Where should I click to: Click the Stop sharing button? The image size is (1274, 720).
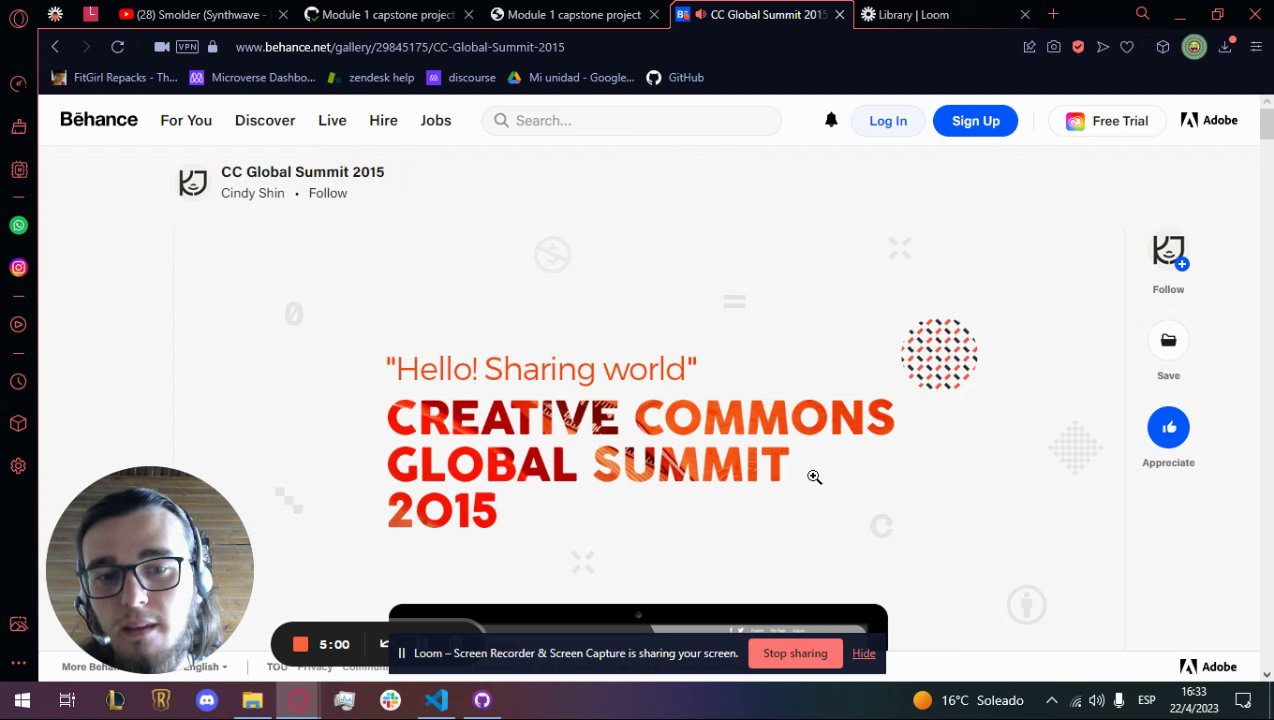click(795, 653)
